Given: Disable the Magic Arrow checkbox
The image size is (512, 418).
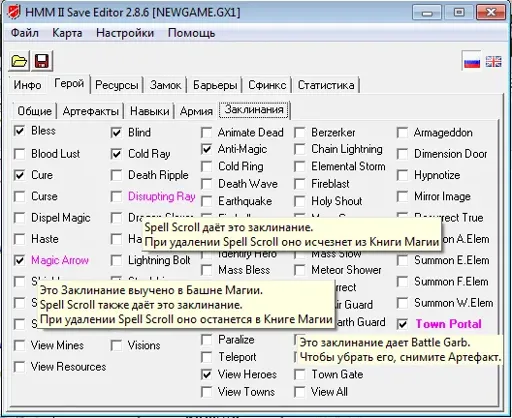Looking at the screenshot, I should [x=19, y=260].
